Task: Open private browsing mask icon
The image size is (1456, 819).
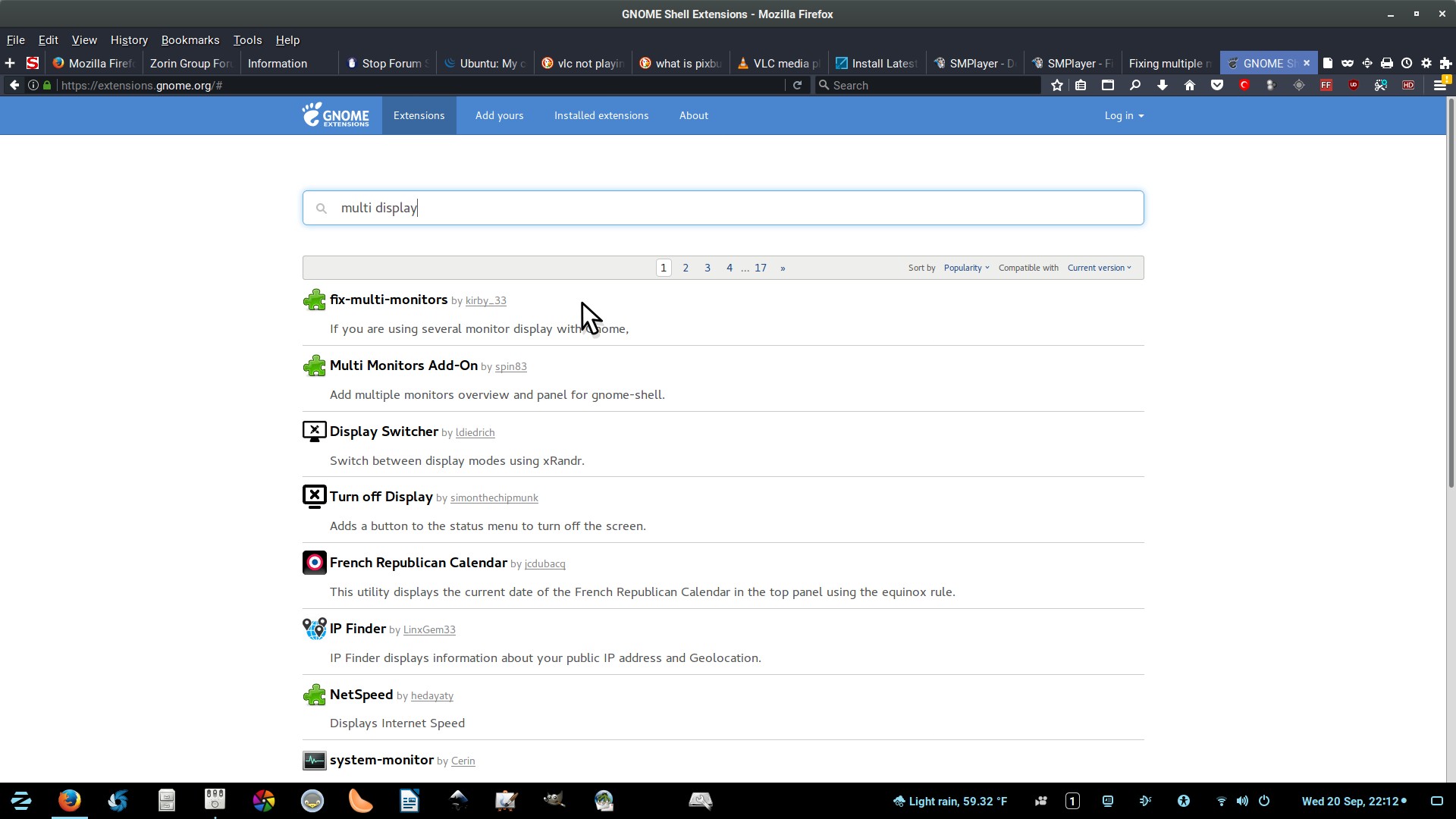Action: 1347,63
